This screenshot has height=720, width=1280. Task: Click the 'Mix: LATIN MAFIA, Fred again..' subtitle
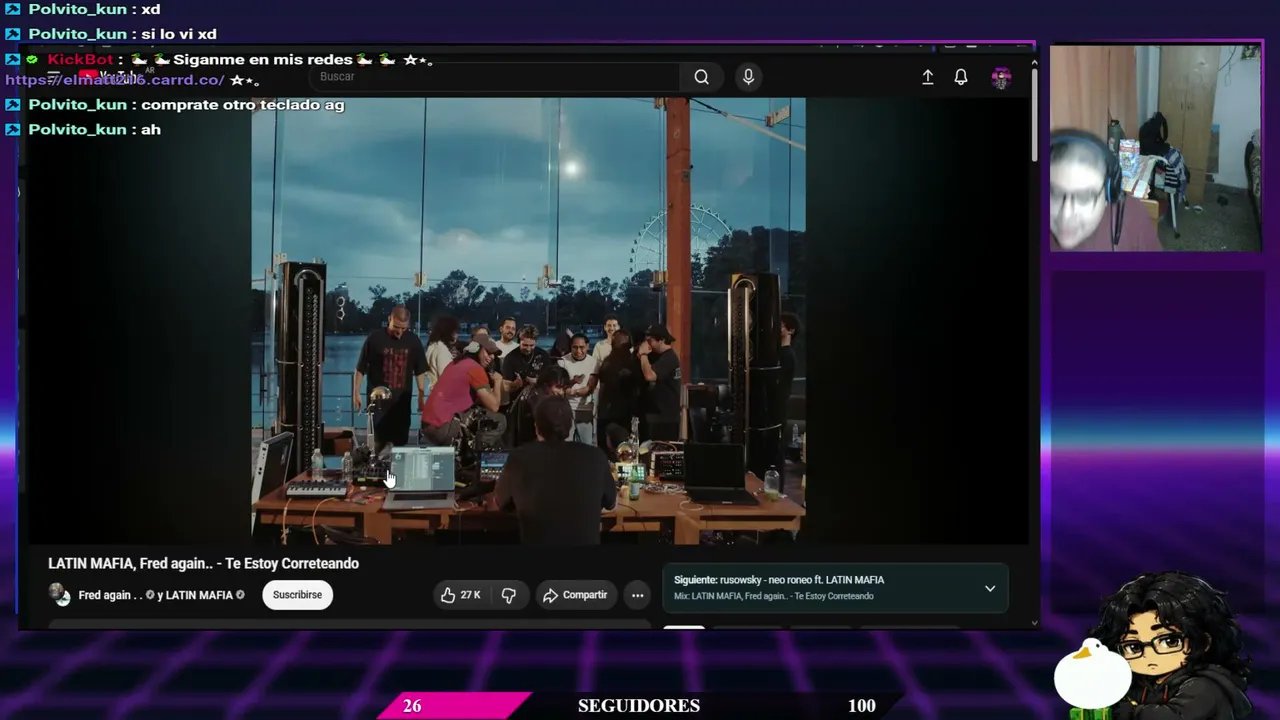[x=774, y=596]
